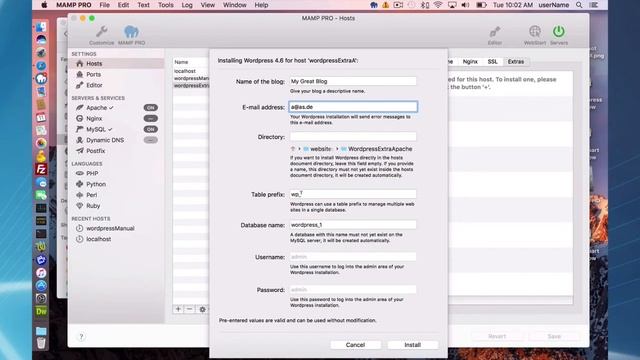The width and height of the screenshot is (640, 360).
Task: Open the Text menu
Action: [x=143, y=5]
